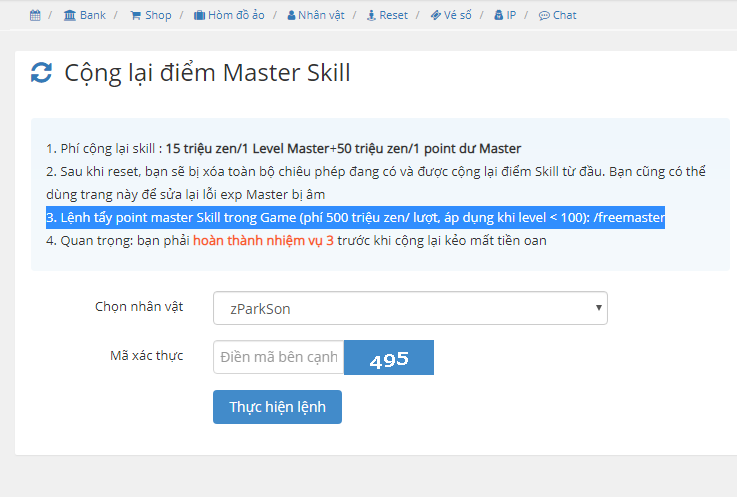Screen dimensions: 737x497
Task: Click the ticket icon beside Vé số
Action: tap(435, 15)
